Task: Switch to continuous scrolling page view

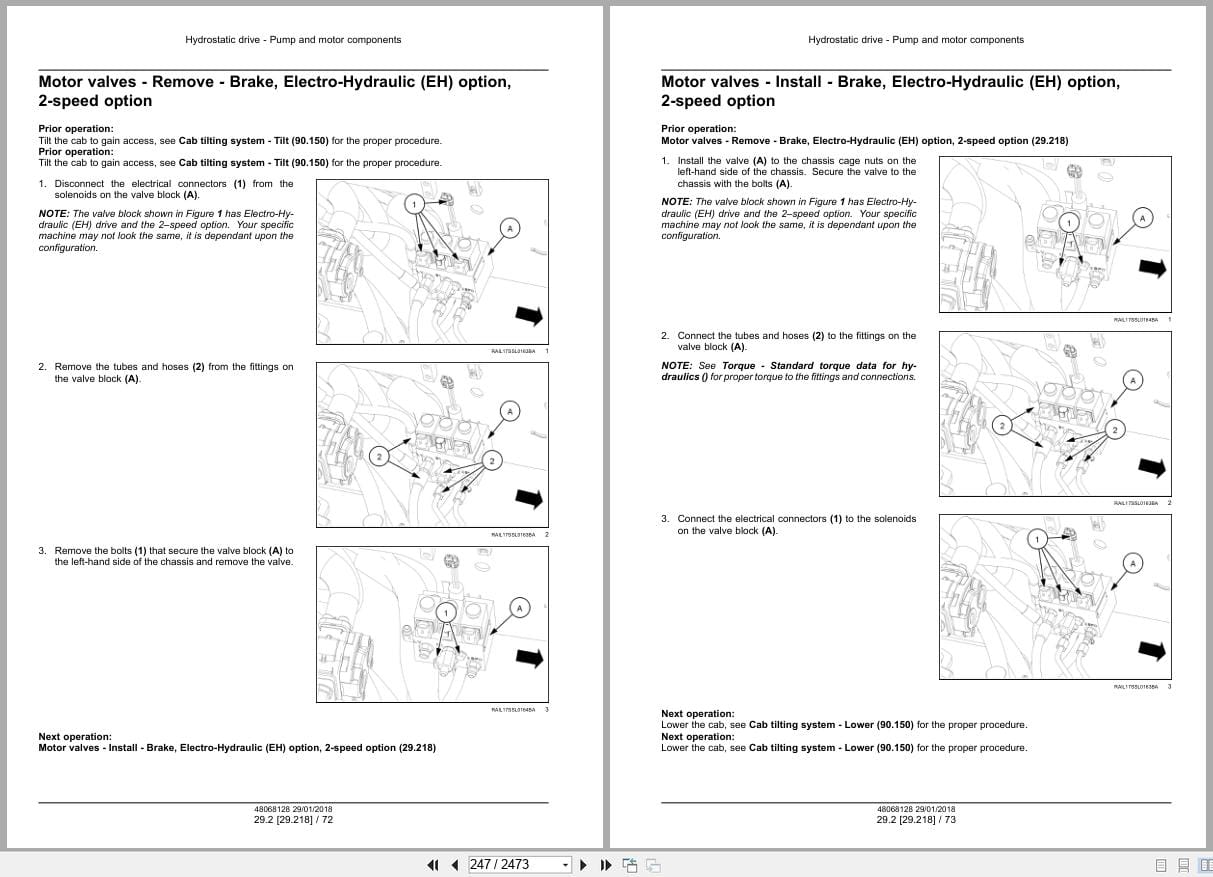Action: (x=1183, y=866)
